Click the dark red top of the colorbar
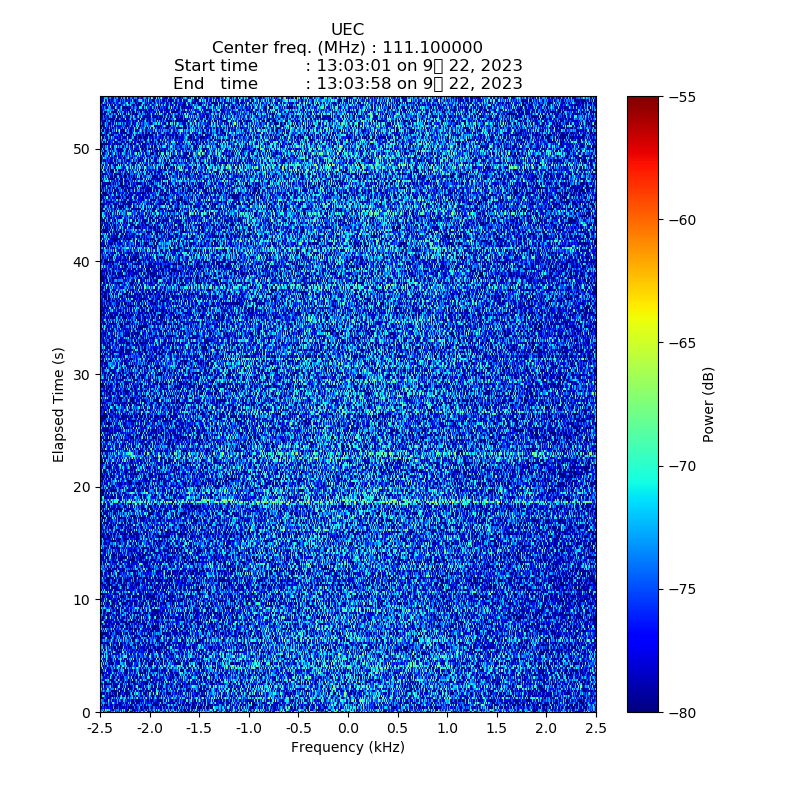The width and height of the screenshot is (800, 800). [643, 101]
